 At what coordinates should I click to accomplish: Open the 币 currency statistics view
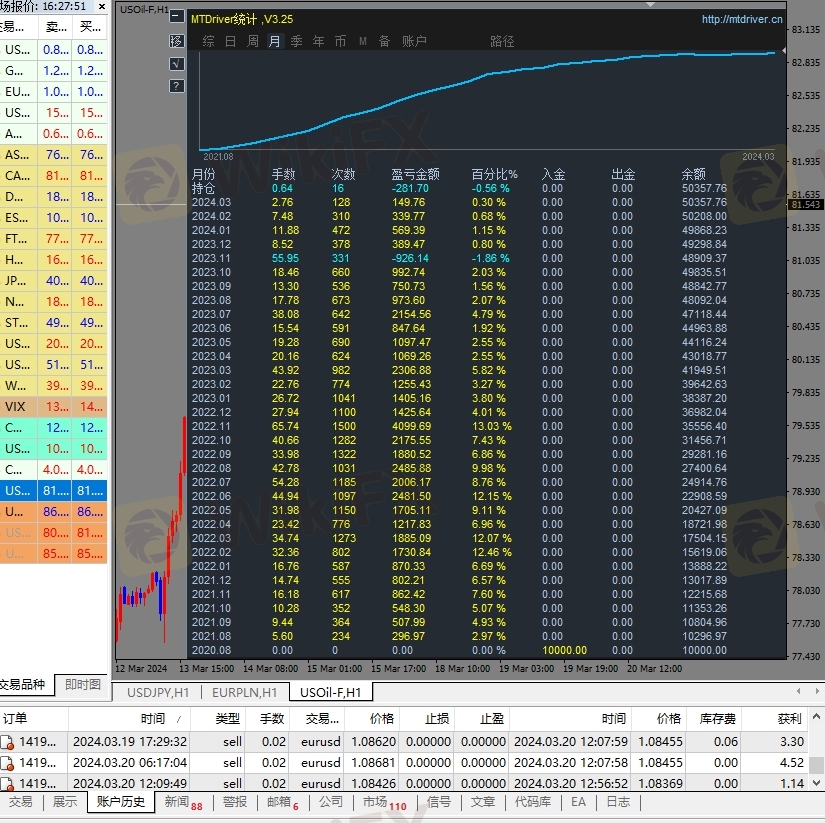pos(340,41)
